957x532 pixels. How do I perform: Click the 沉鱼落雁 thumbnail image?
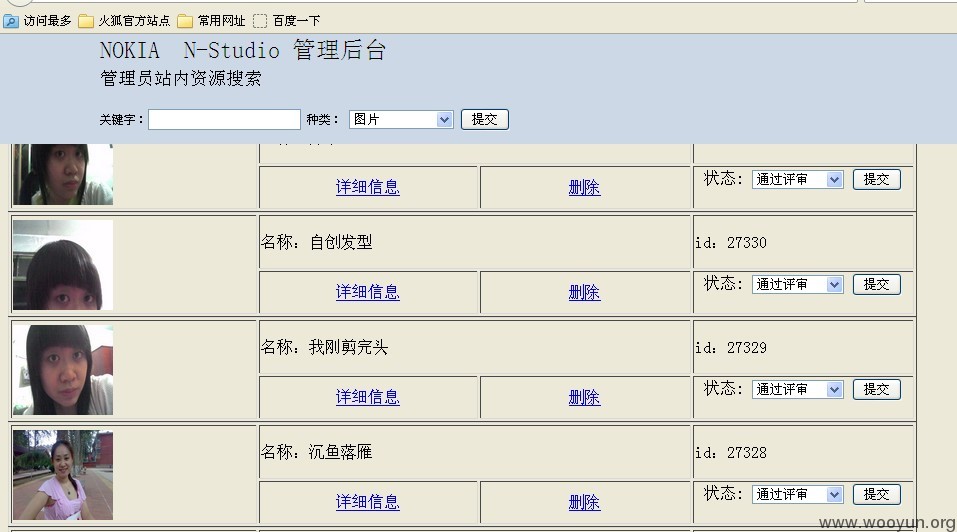click(x=63, y=475)
